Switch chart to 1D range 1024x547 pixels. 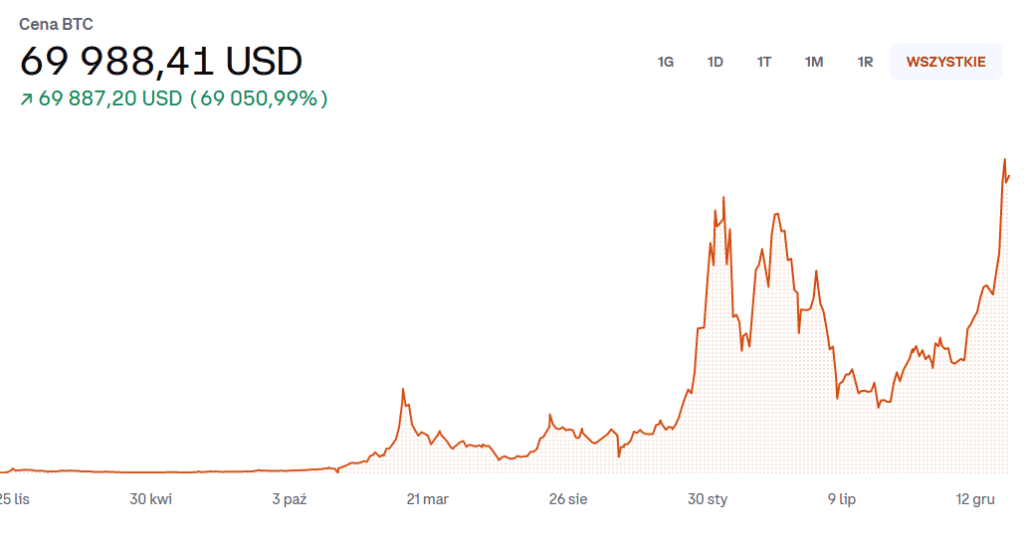click(x=715, y=62)
